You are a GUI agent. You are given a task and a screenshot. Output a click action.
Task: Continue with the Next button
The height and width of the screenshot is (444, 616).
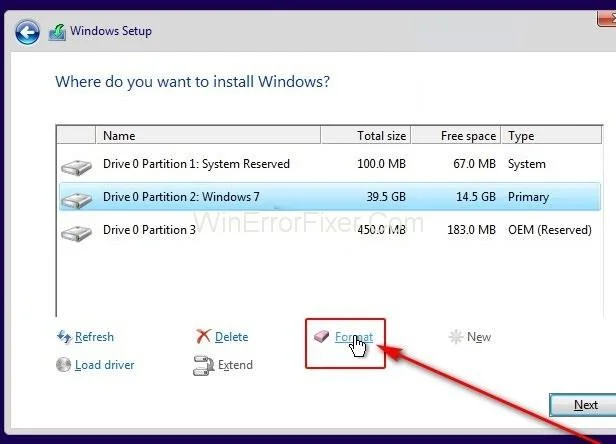[x=583, y=405]
